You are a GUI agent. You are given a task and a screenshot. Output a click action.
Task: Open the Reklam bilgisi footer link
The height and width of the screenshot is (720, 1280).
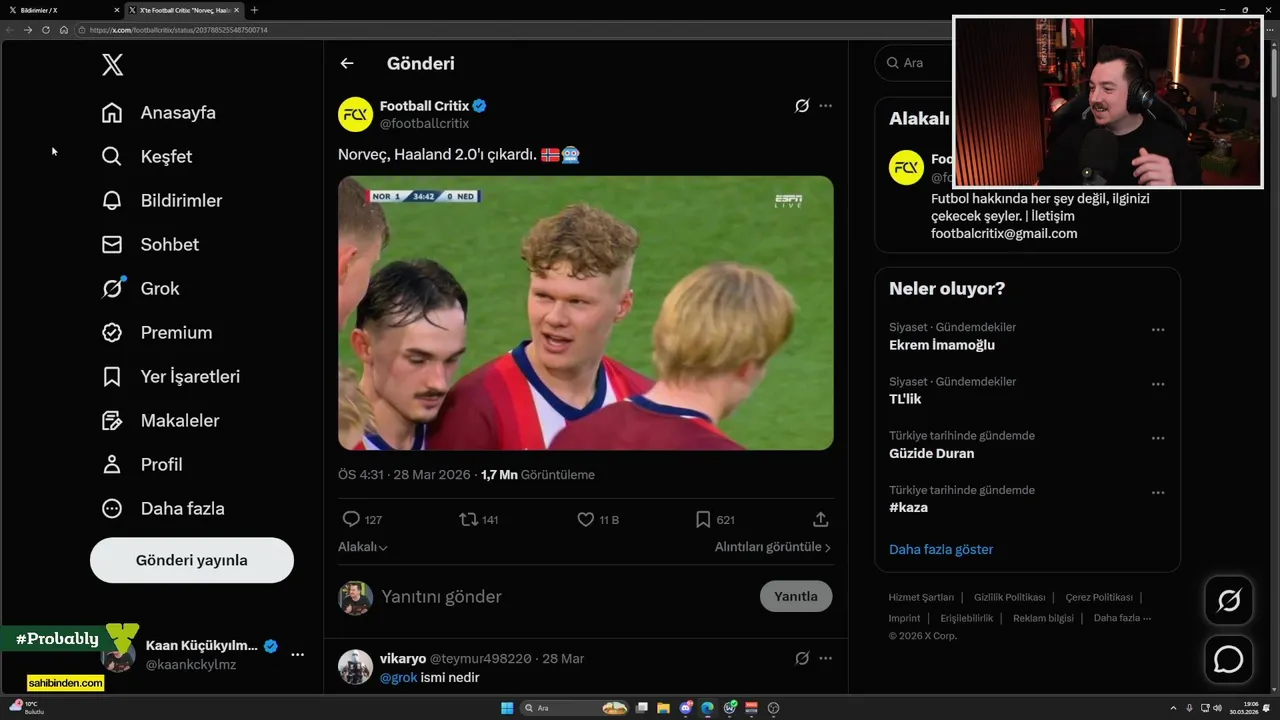click(x=1043, y=618)
